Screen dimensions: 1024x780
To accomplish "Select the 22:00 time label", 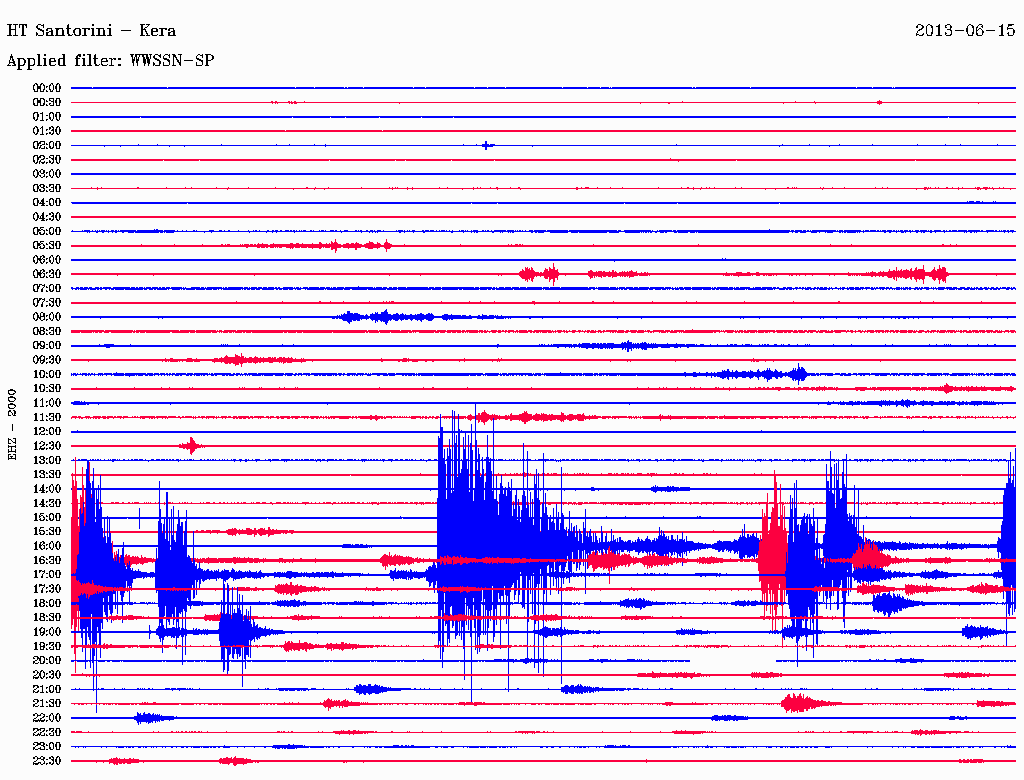I will [47, 718].
